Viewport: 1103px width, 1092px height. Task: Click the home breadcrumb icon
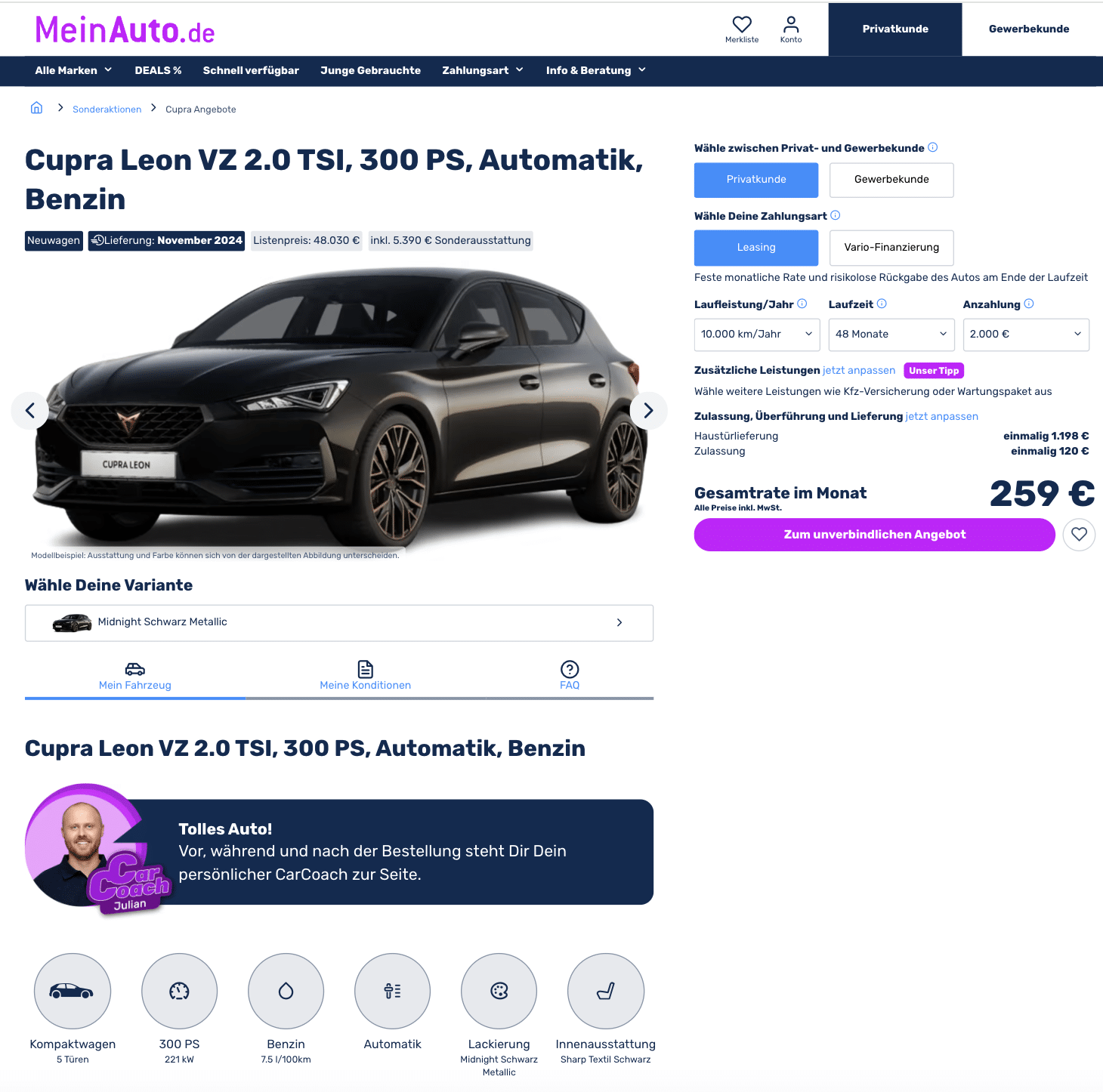click(x=36, y=108)
